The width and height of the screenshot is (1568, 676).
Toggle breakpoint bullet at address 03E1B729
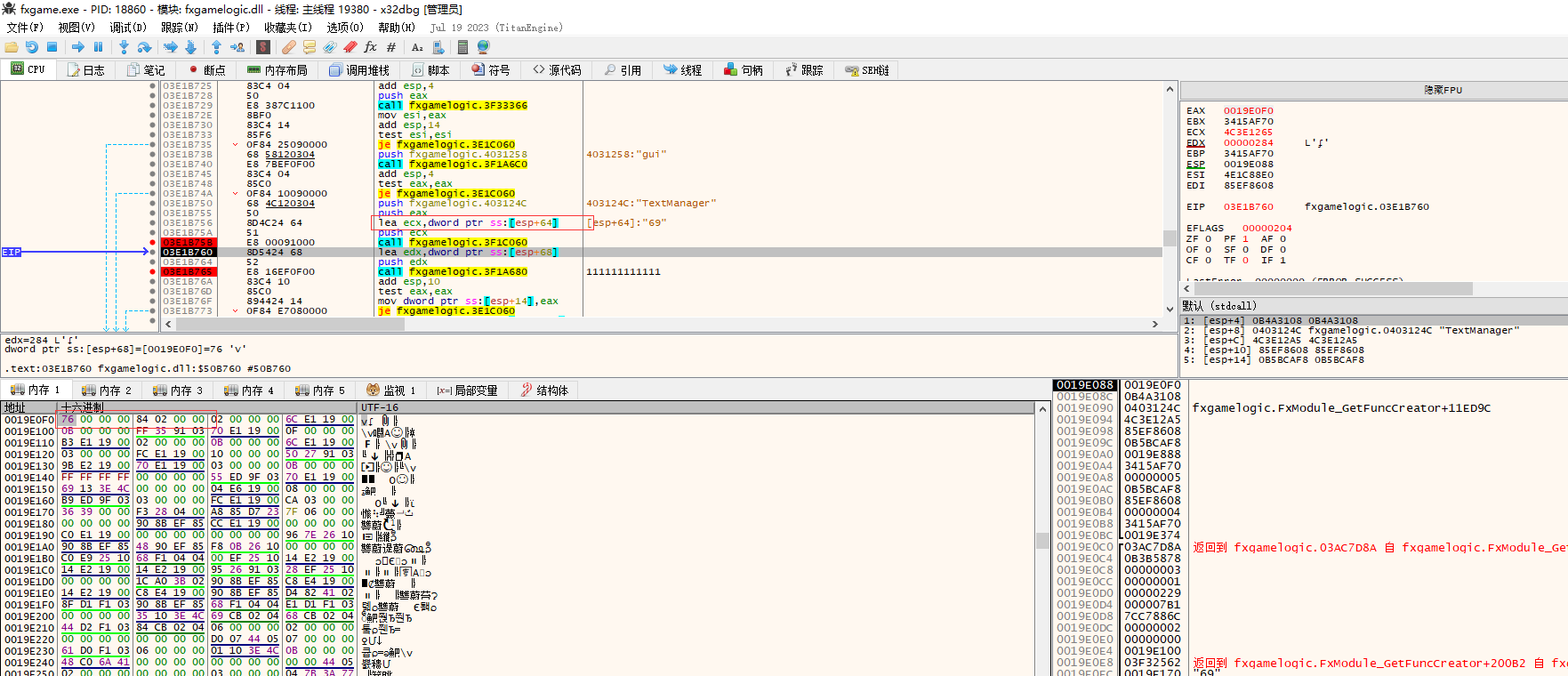tap(153, 106)
